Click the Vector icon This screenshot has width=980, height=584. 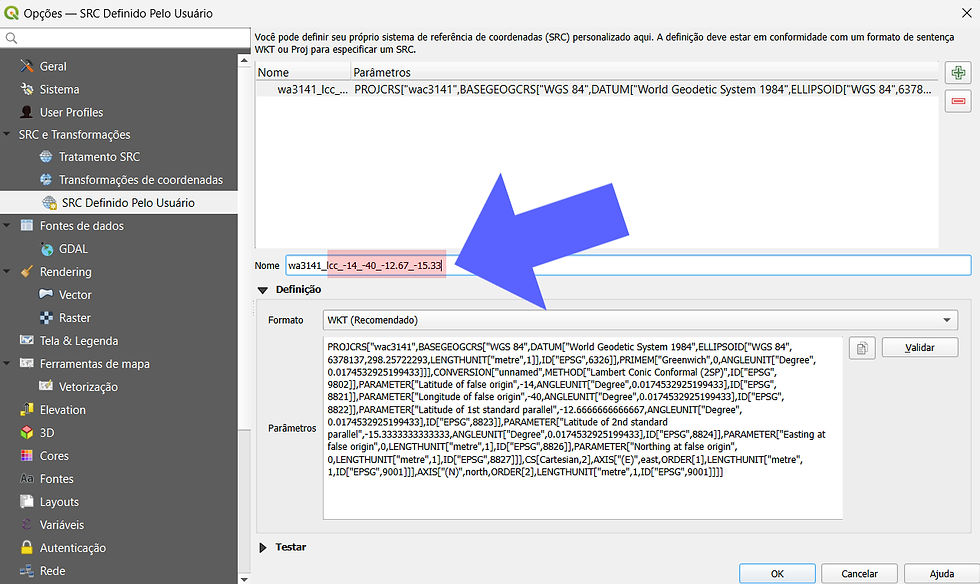point(46,294)
